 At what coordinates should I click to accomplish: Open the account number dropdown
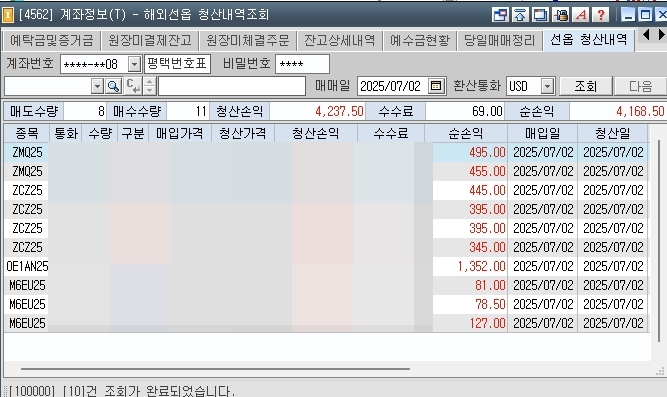(x=134, y=65)
